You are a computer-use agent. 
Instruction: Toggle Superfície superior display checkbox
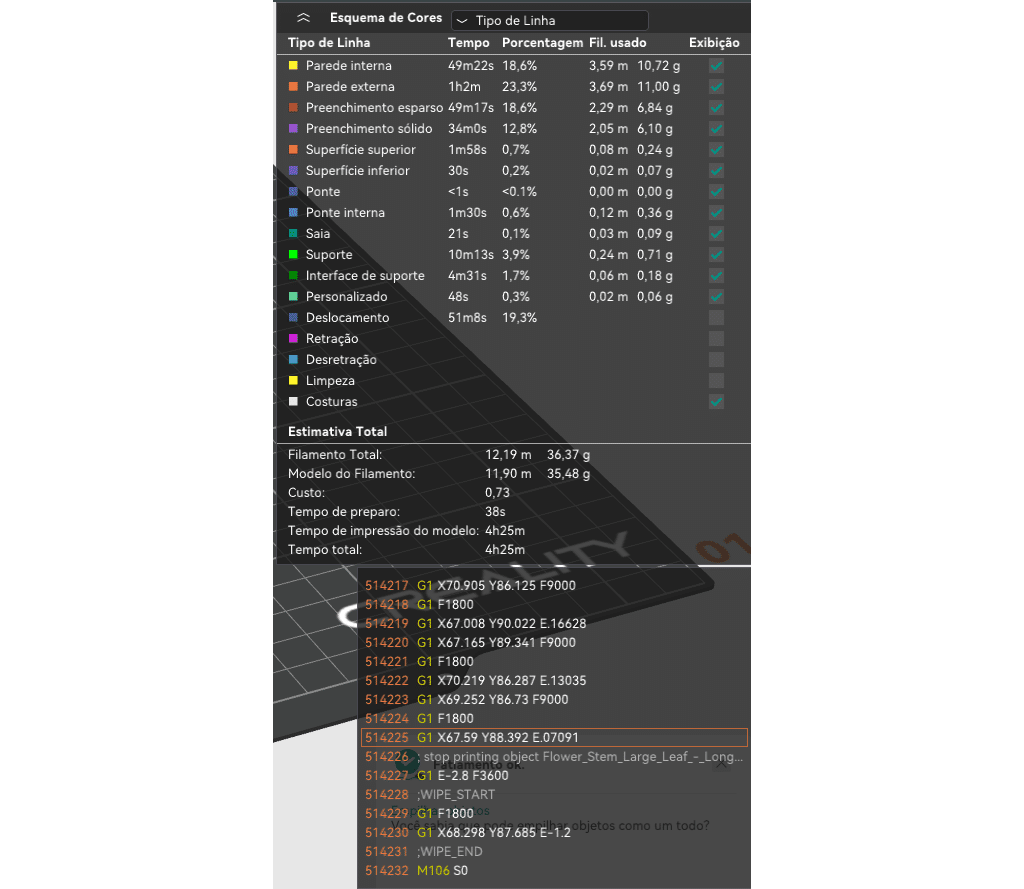[716, 150]
